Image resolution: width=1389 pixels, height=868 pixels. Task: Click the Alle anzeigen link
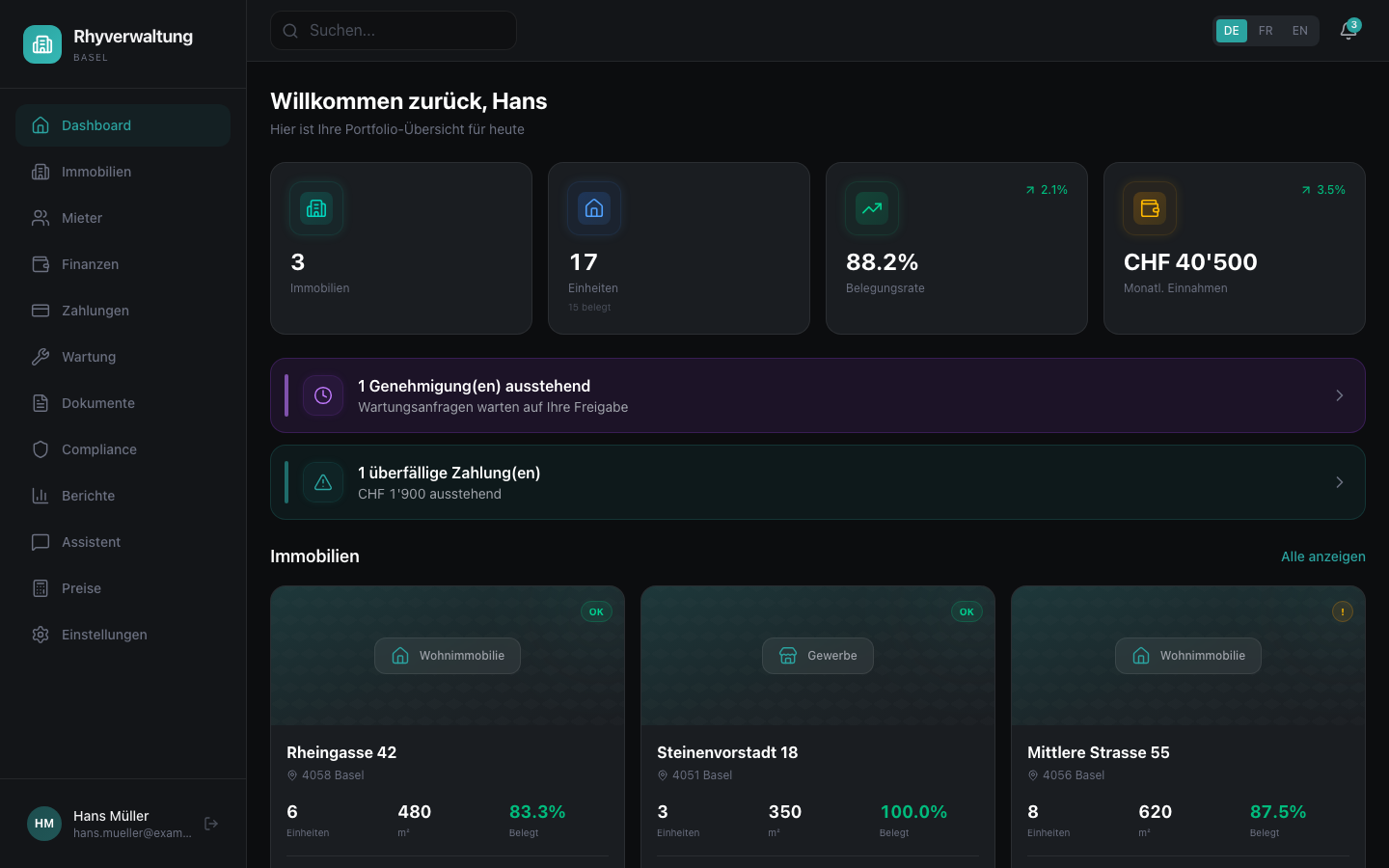[1322, 556]
